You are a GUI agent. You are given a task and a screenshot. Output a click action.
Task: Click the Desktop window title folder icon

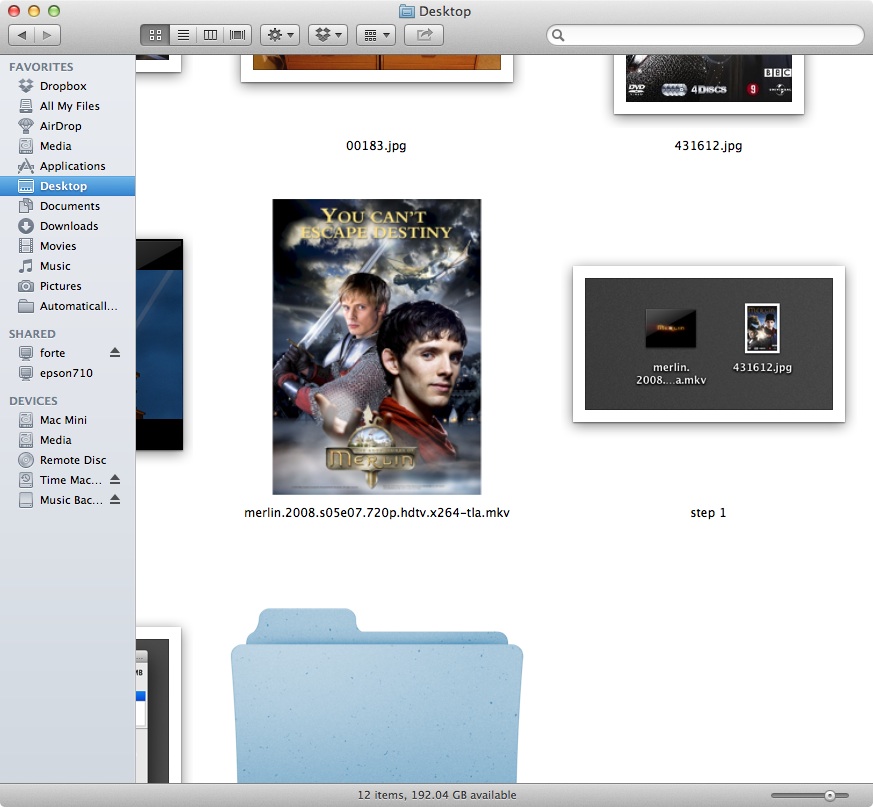point(407,11)
